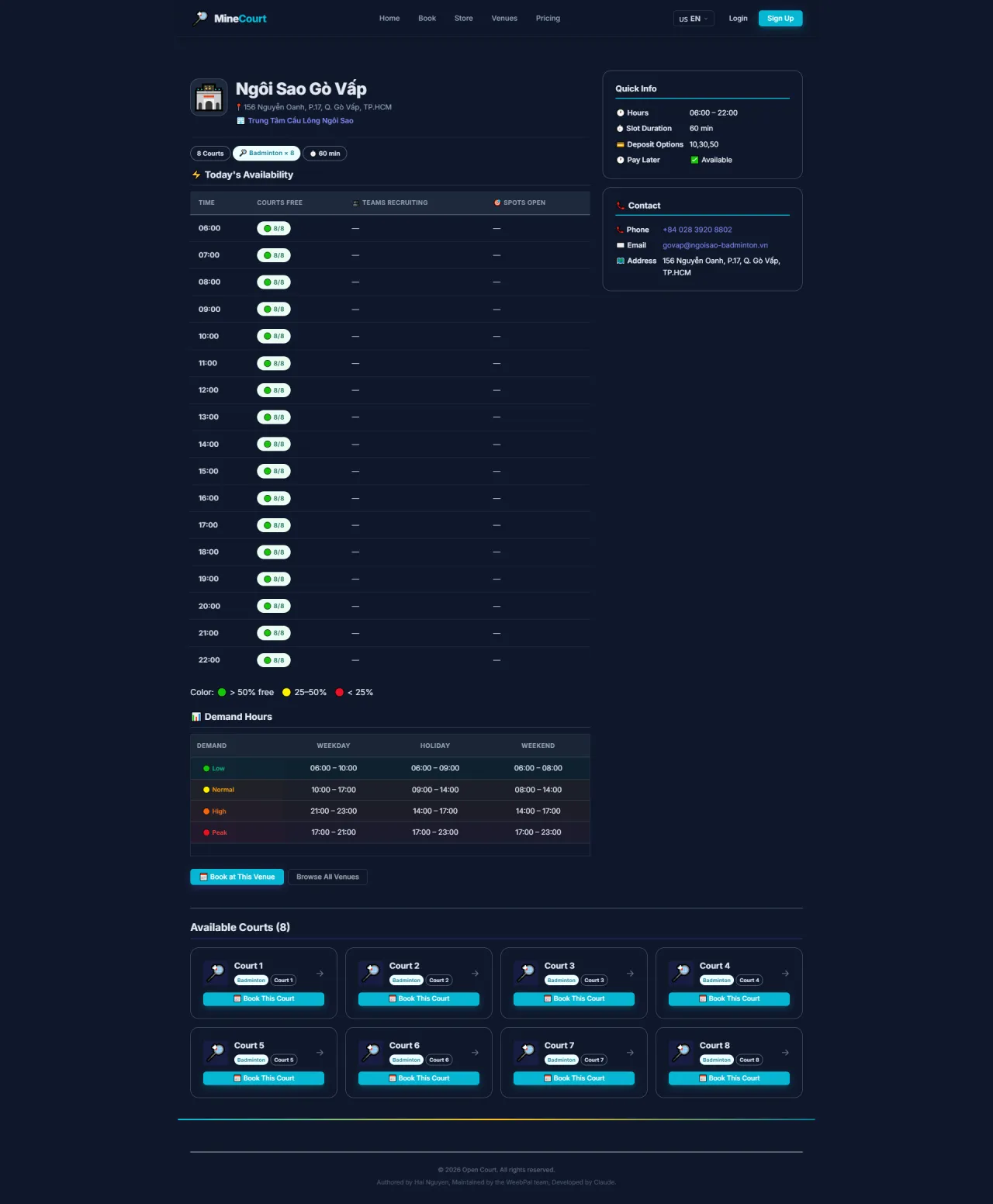Open Court 3 details via arrow icon
The image size is (993, 1204).
coord(630,974)
